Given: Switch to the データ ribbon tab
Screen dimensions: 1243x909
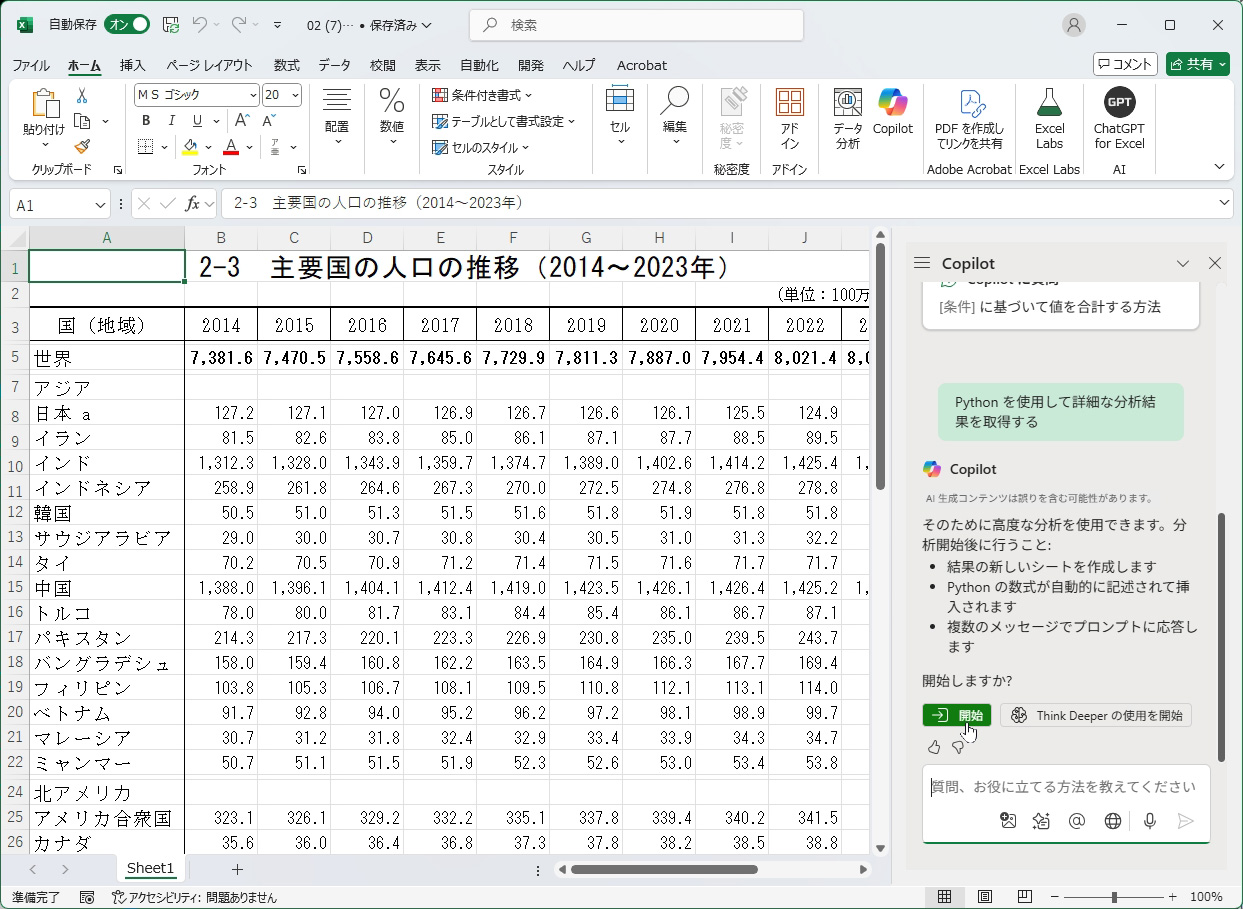Looking at the screenshot, I should tap(334, 65).
